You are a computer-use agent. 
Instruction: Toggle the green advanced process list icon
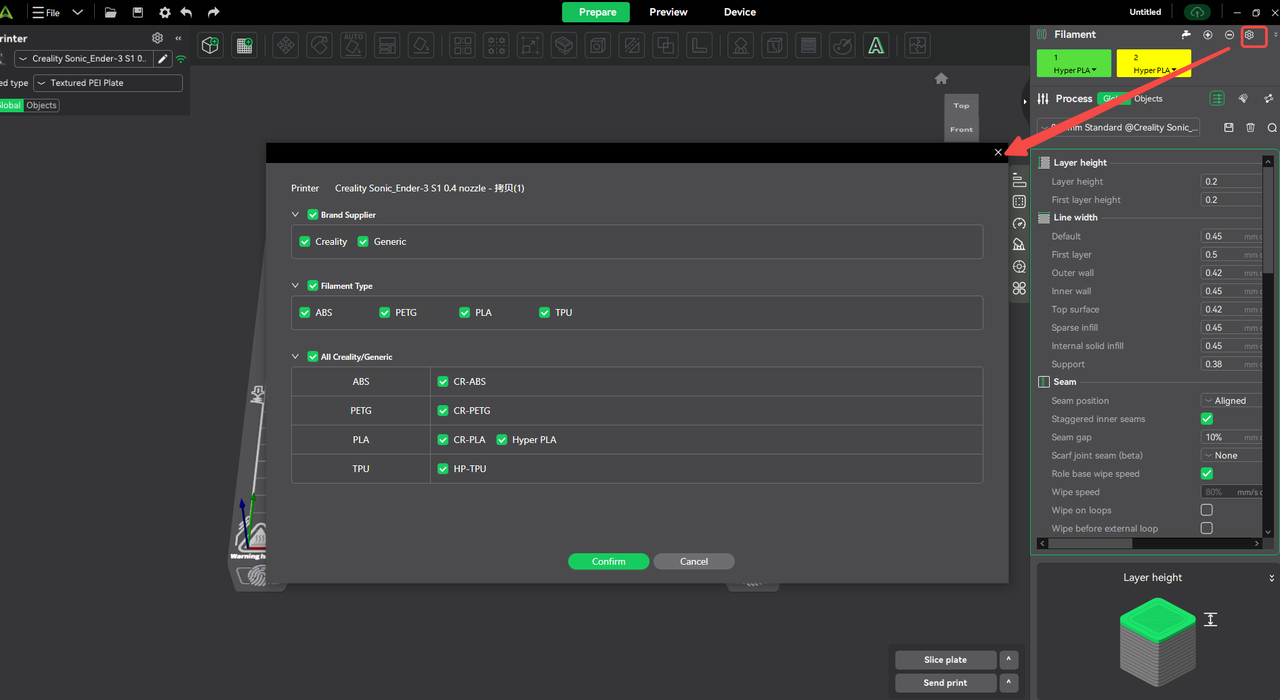click(x=1217, y=98)
